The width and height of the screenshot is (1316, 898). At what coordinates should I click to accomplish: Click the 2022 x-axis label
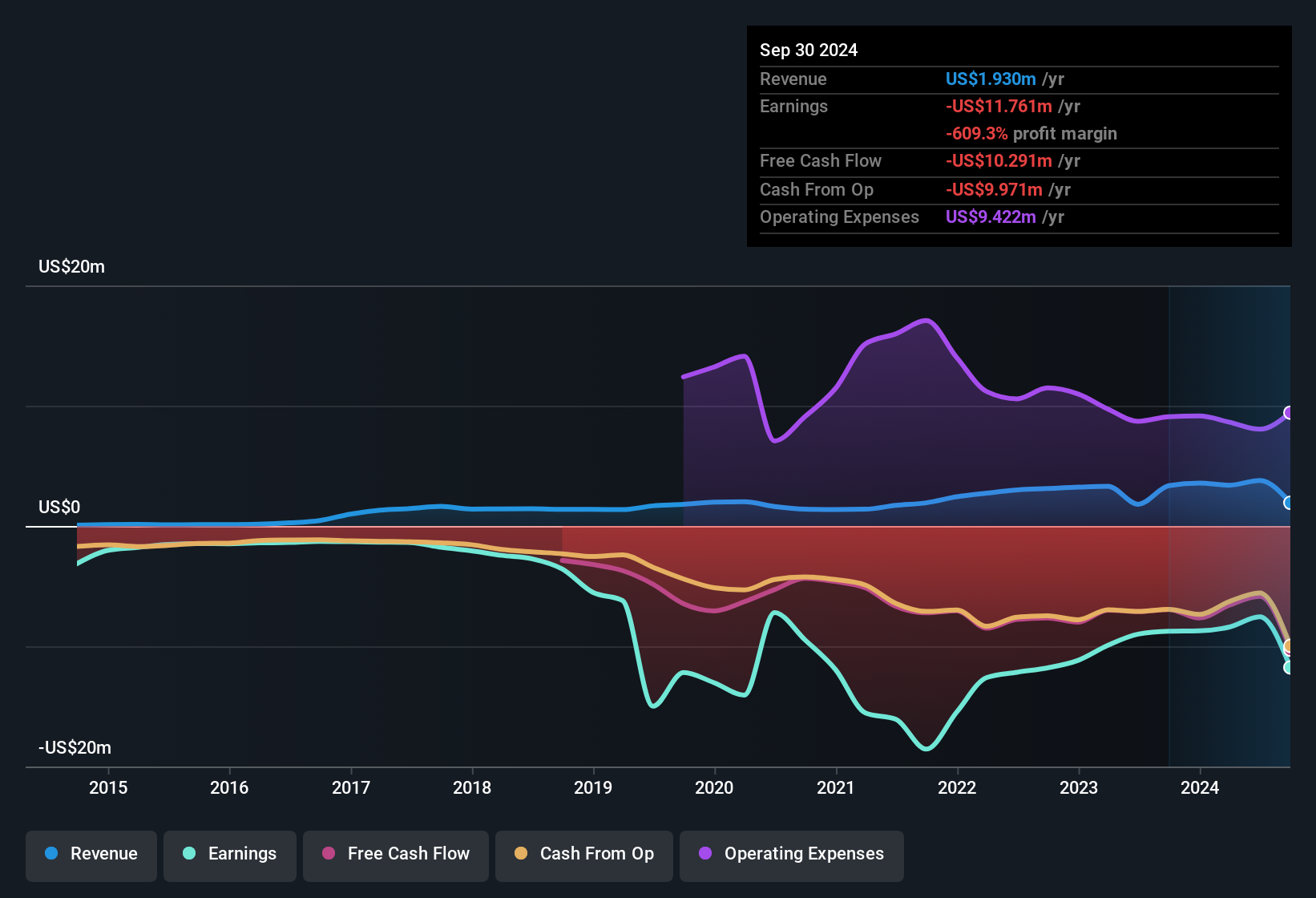[957, 787]
